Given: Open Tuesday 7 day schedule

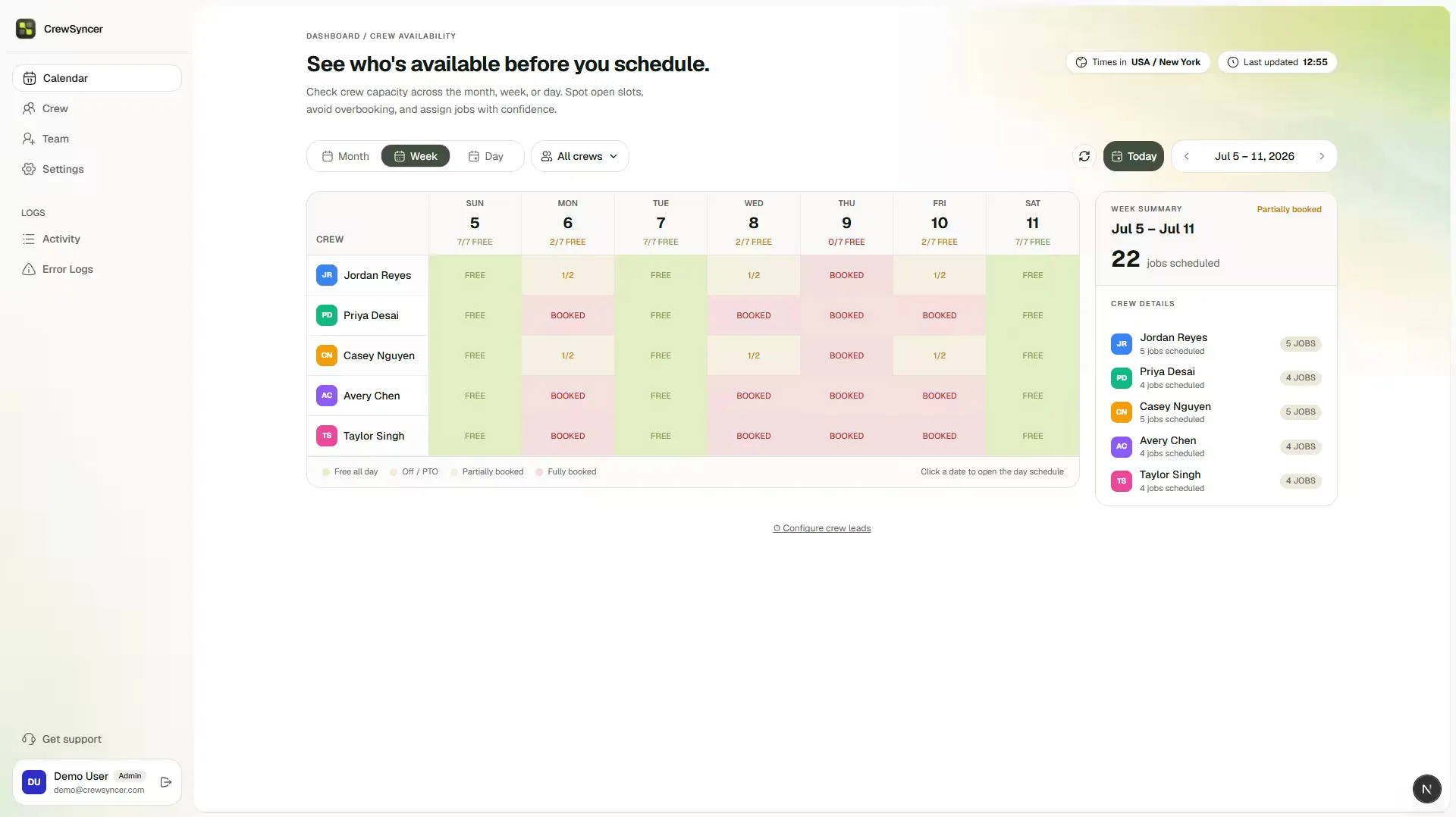Looking at the screenshot, I should pos(661,224).
